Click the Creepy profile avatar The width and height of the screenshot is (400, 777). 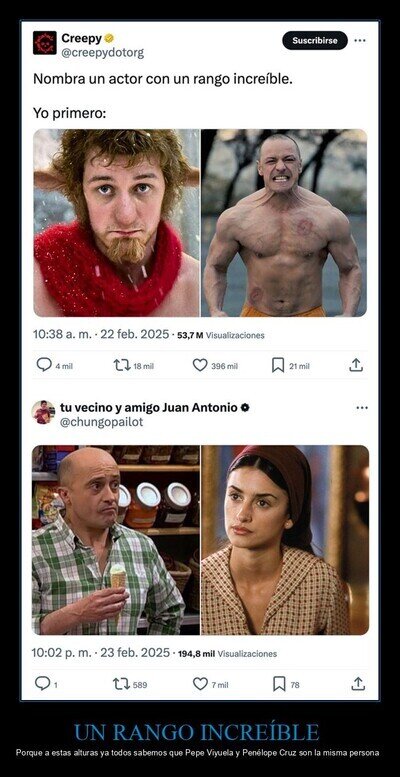coord(45,43)
